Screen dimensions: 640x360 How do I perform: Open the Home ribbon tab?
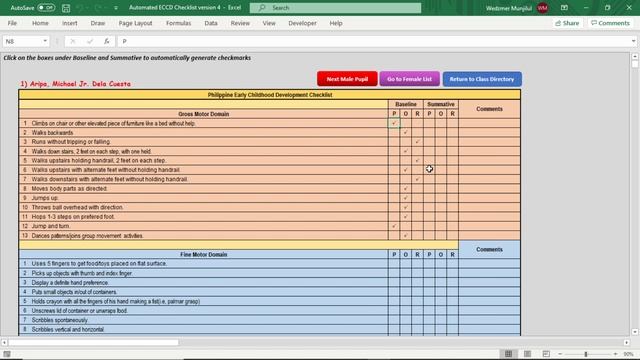point(40,23)
